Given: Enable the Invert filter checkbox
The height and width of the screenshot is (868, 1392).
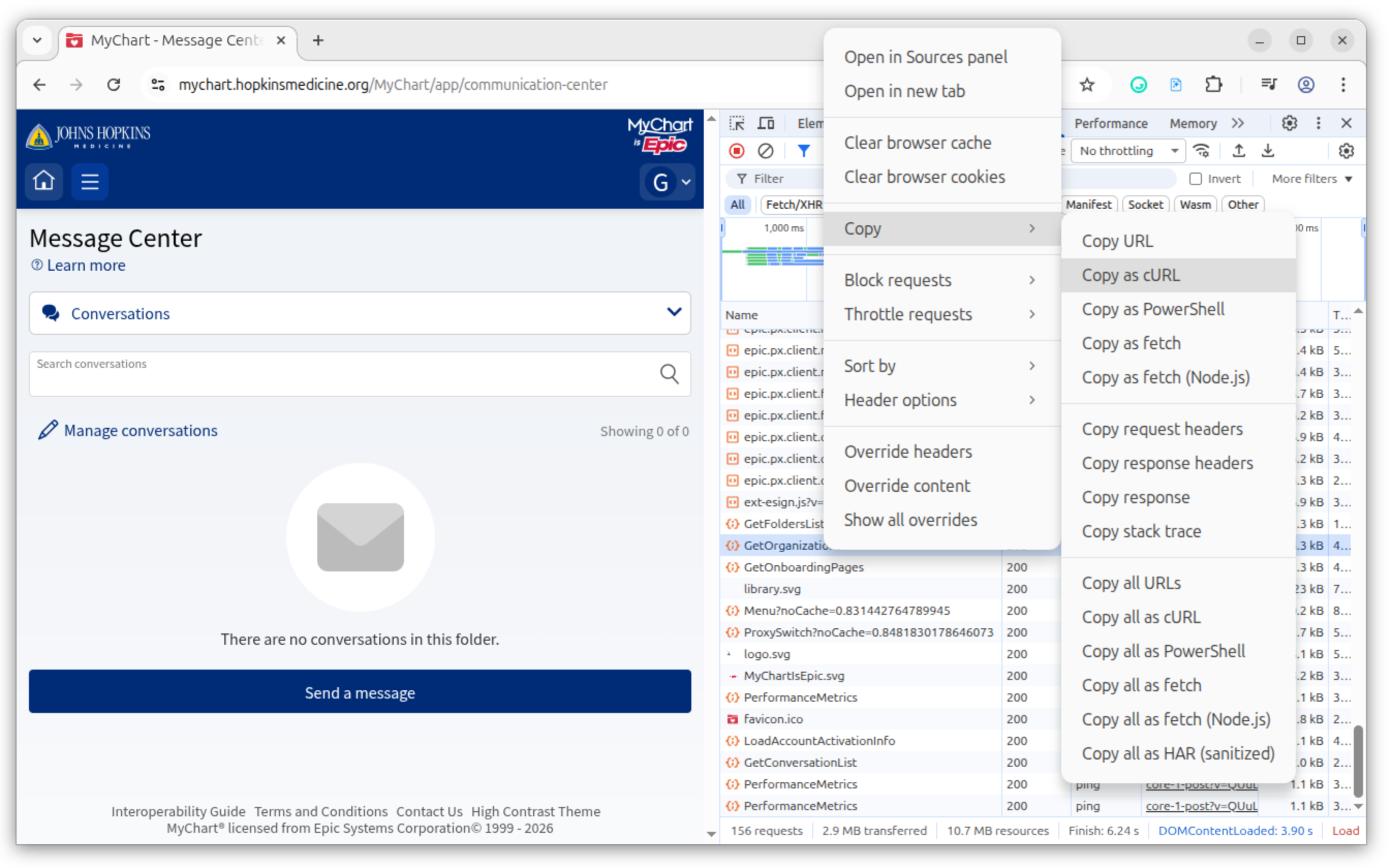Looking at the screenshot, I should point(1195,179).
